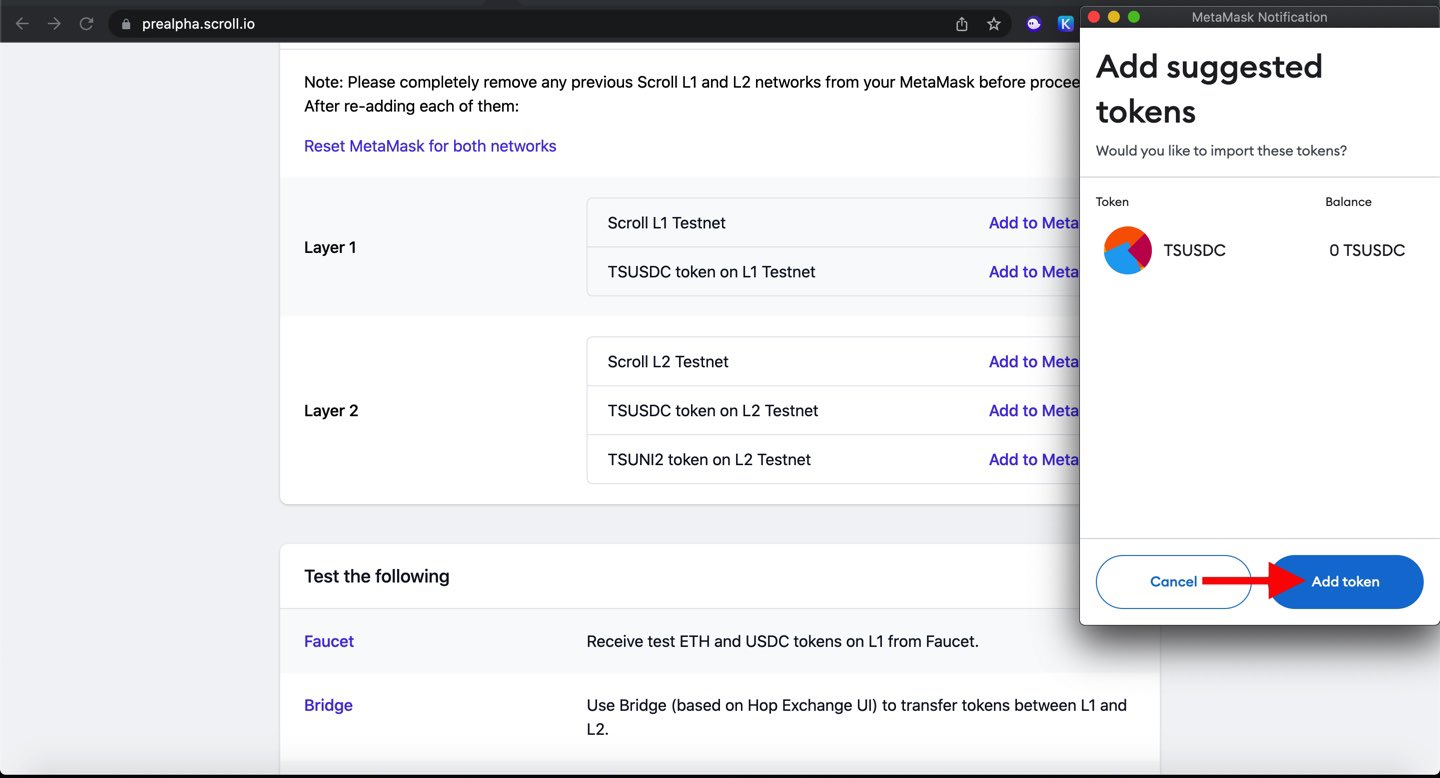Open the share page icon

pos(962,24)
